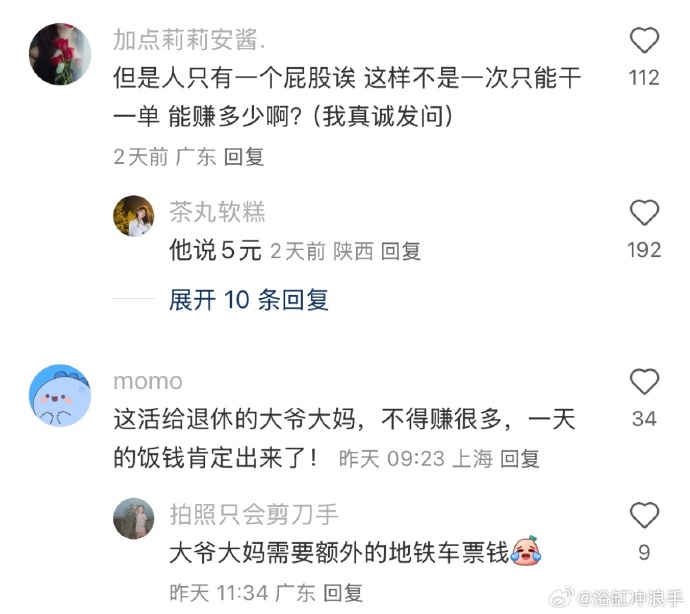690x614 pixels.
Task: Click the 浴缸冲浪手 Weibo watermark
Action: (617, 599)
